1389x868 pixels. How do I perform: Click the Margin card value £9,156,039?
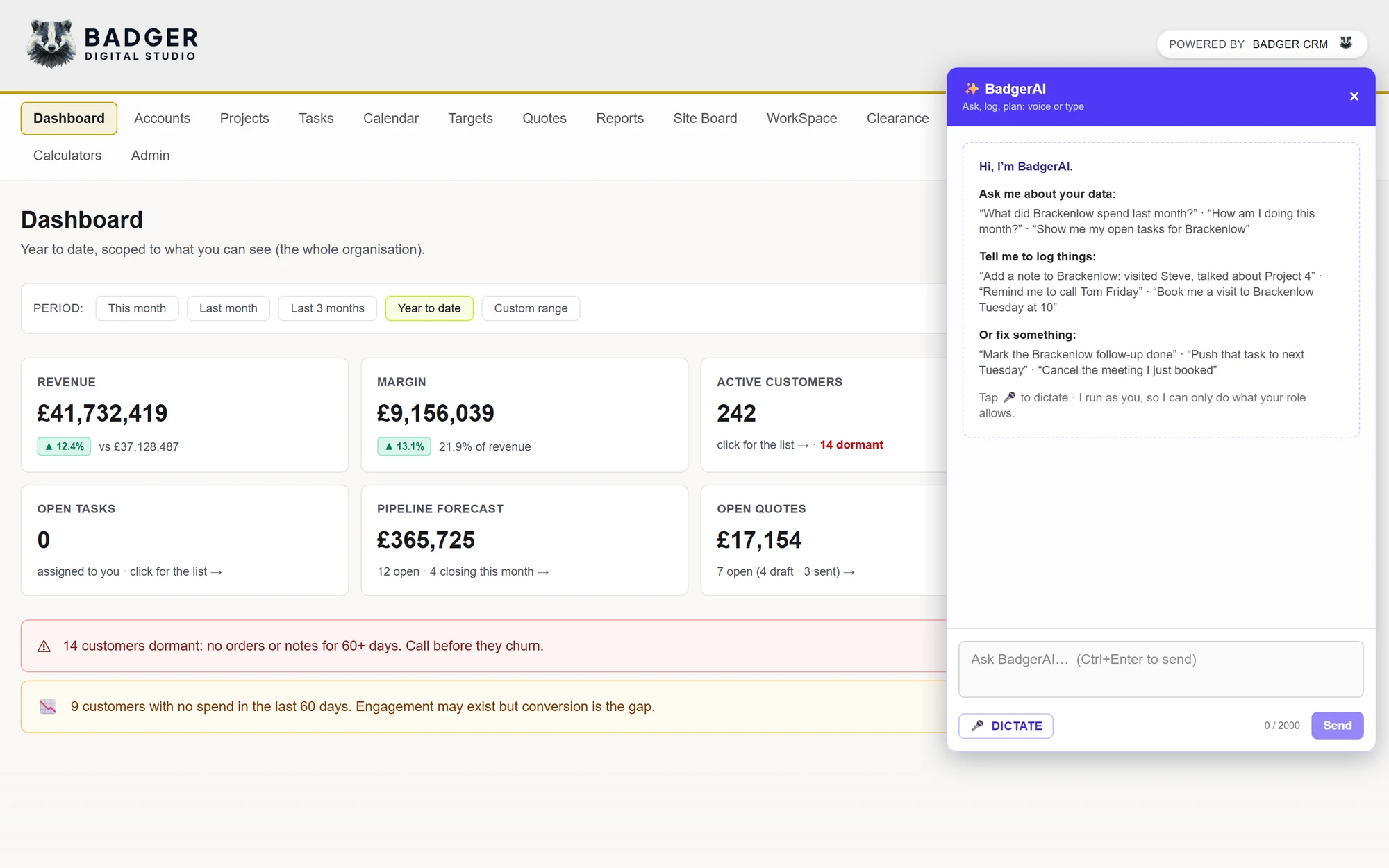pos(435,413)
